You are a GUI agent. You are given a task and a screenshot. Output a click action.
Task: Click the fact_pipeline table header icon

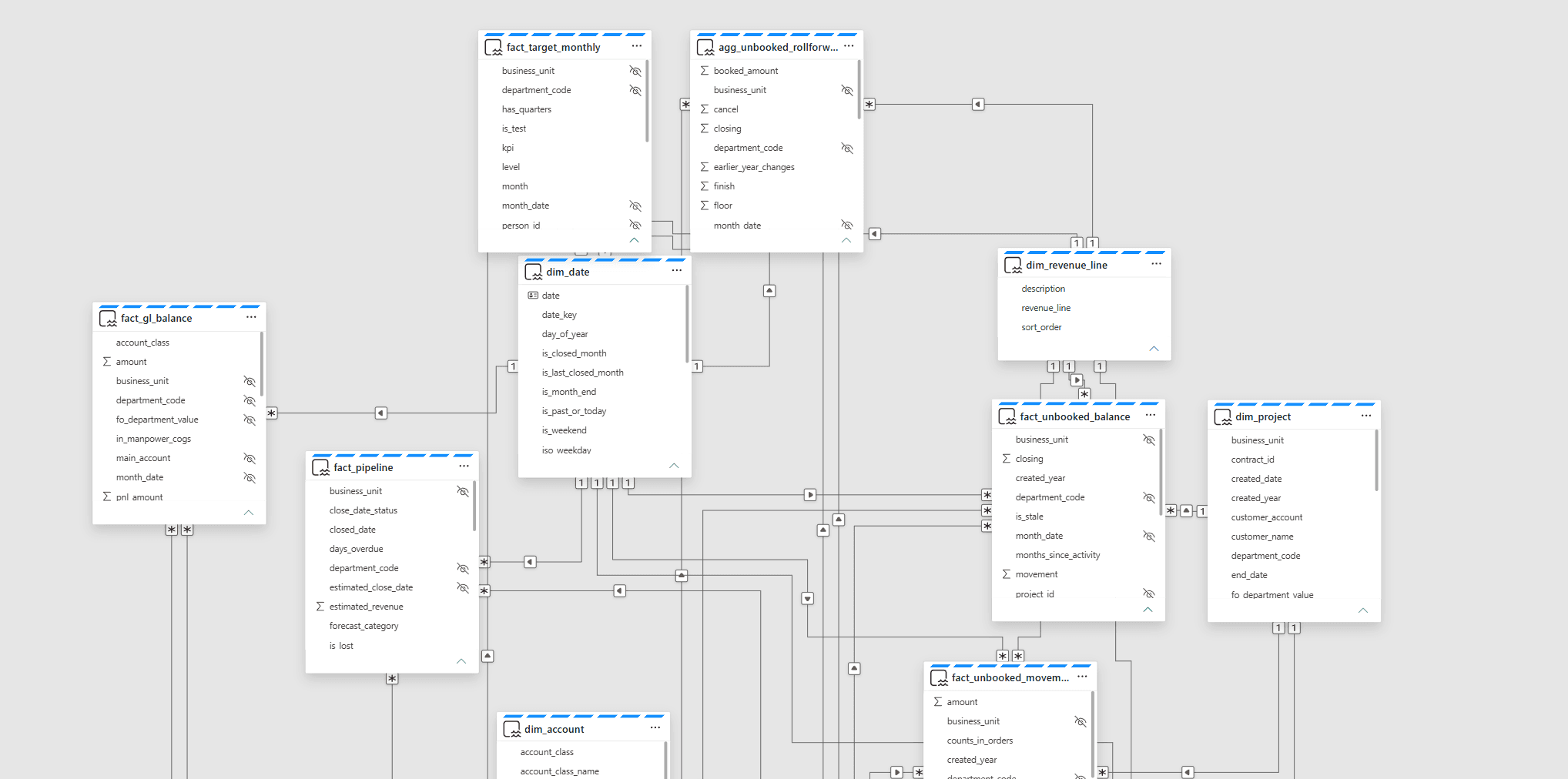321,468
